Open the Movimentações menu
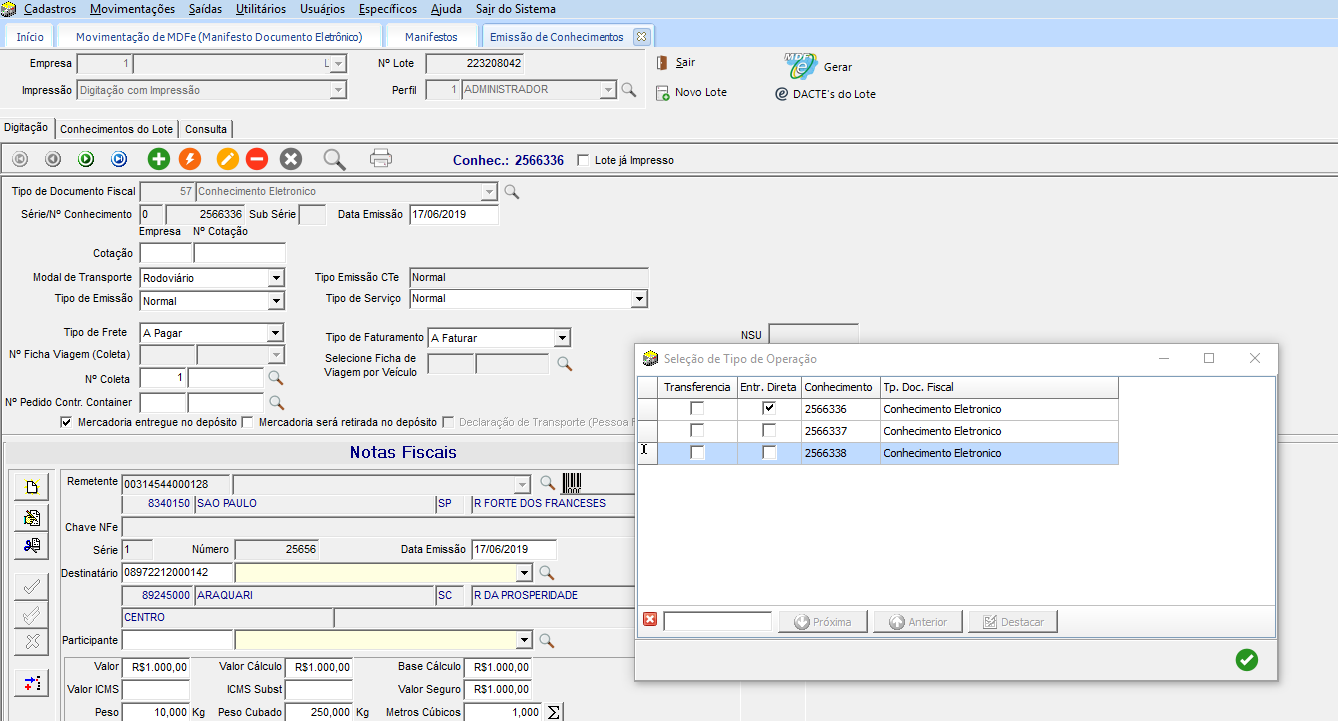This screenshot has width=1338, height=721. click(131, 9)
